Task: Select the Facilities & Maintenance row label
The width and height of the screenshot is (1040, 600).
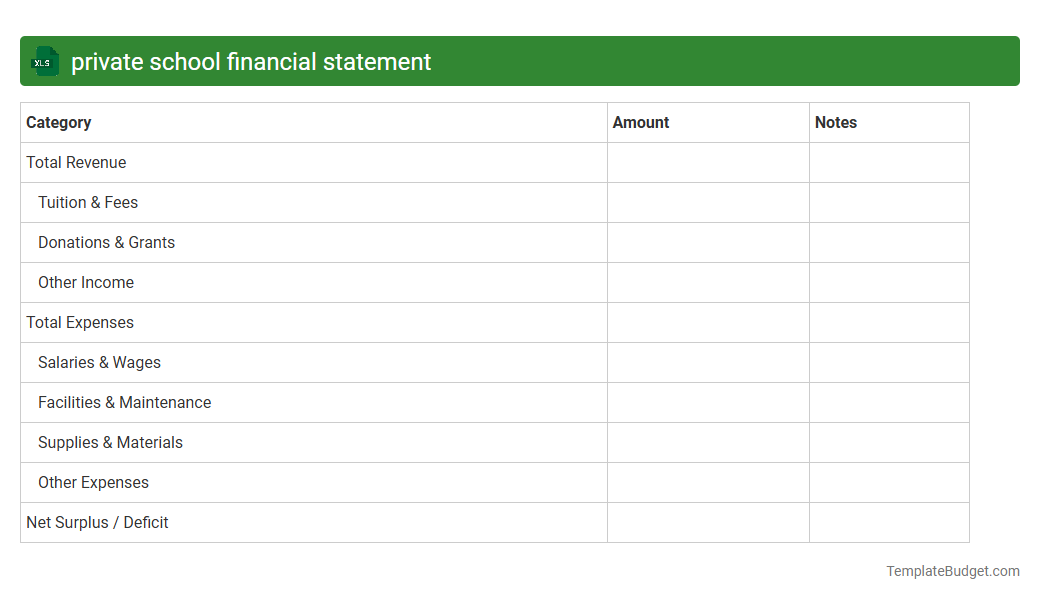Action: coord(124,402)
